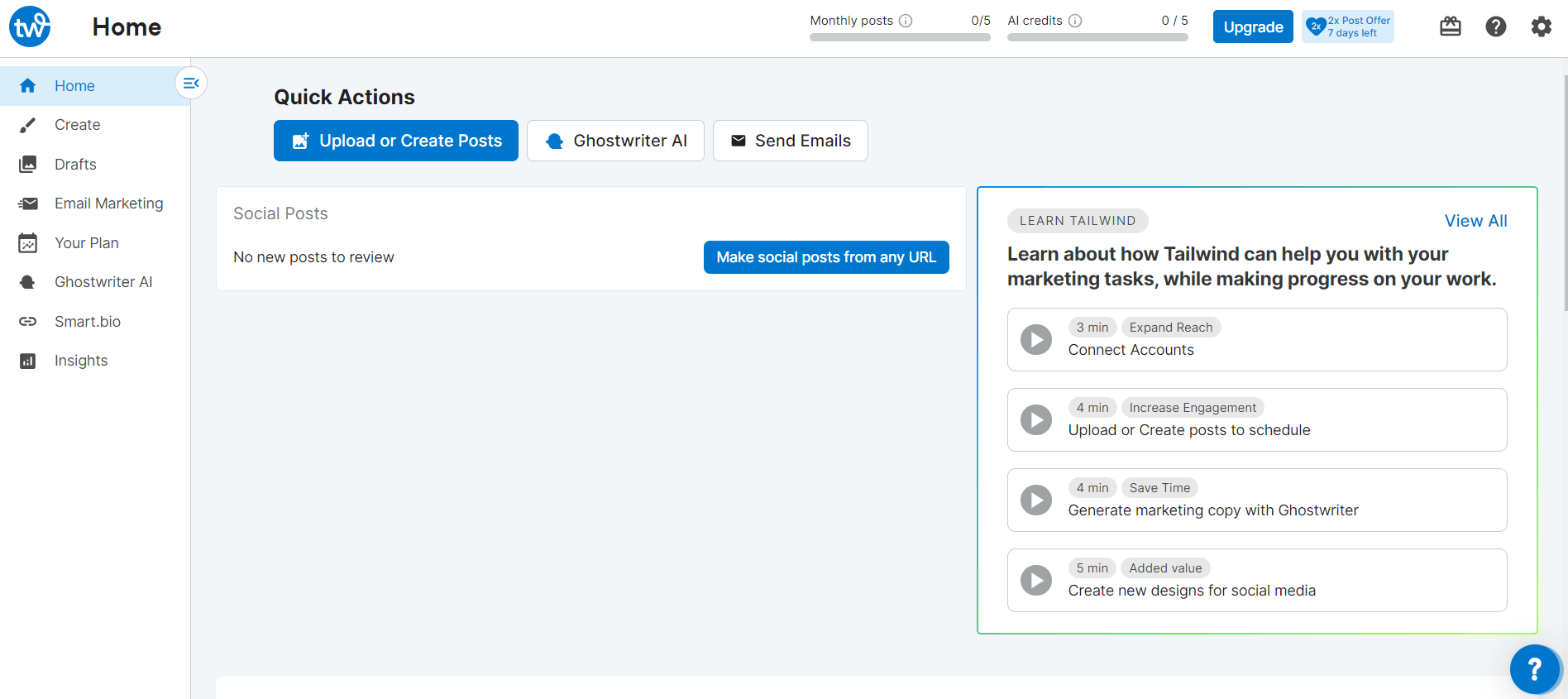1568x699 pixels.
Task: Click the Social Posts heading
Action: [x=280, y=213]
